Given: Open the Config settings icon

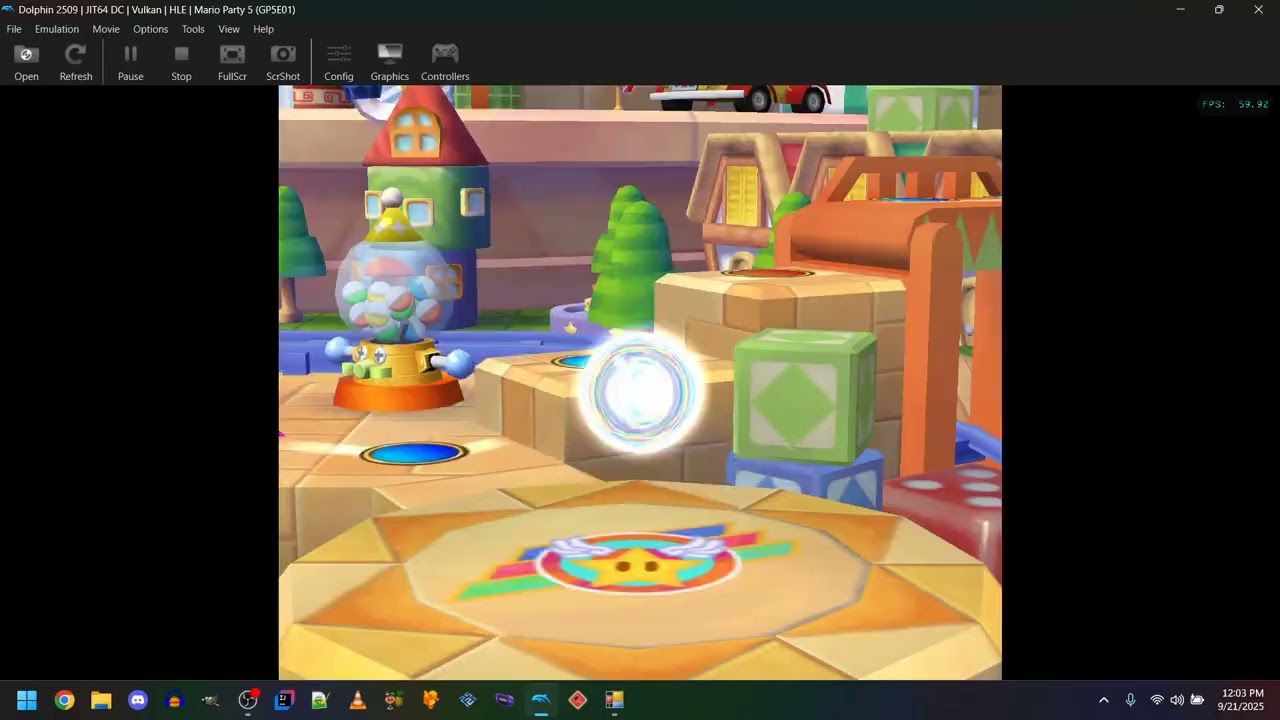Looking at the screenshot, I should (x=339, y=62).
